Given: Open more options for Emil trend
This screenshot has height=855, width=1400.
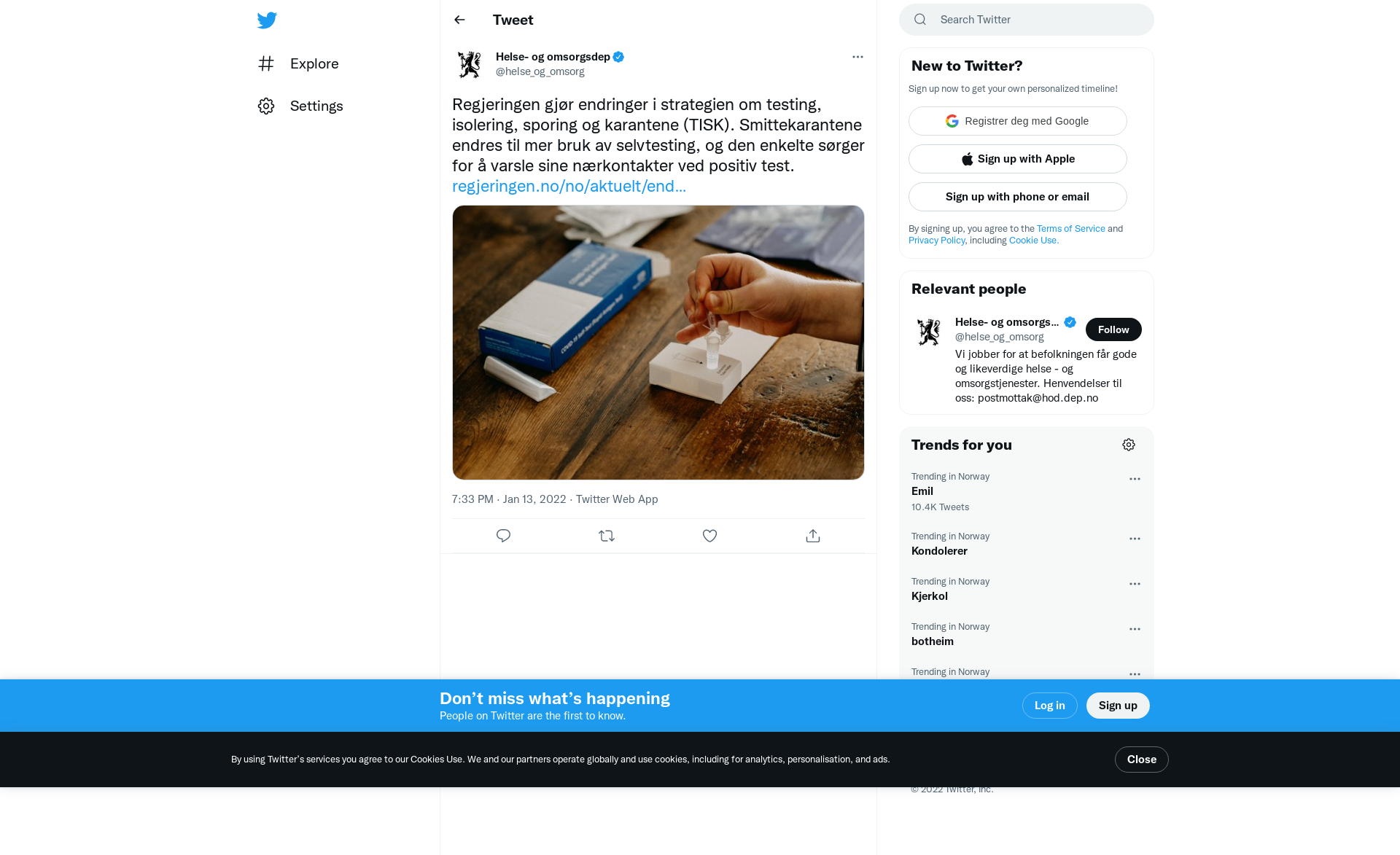Looking at the screenshot, I should click(x=1135, y=479).
